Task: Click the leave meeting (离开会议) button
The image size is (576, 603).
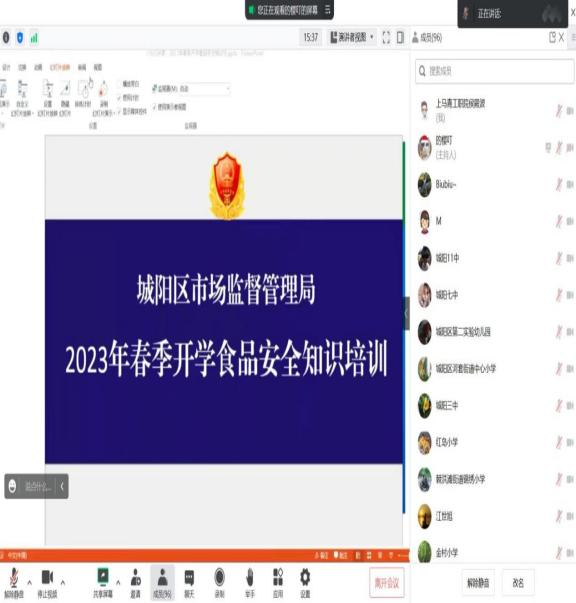Action: point(386,583)
